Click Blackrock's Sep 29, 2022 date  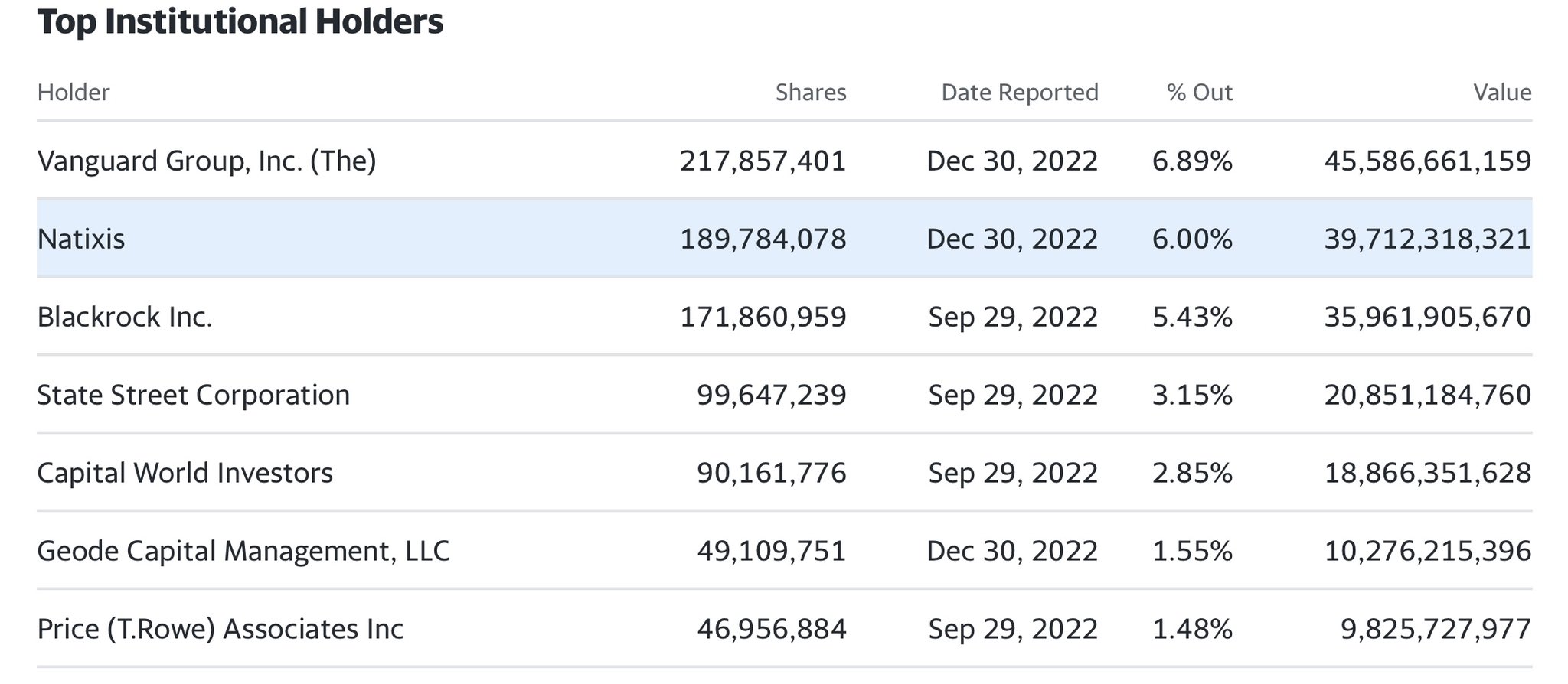pos(1014,318)
